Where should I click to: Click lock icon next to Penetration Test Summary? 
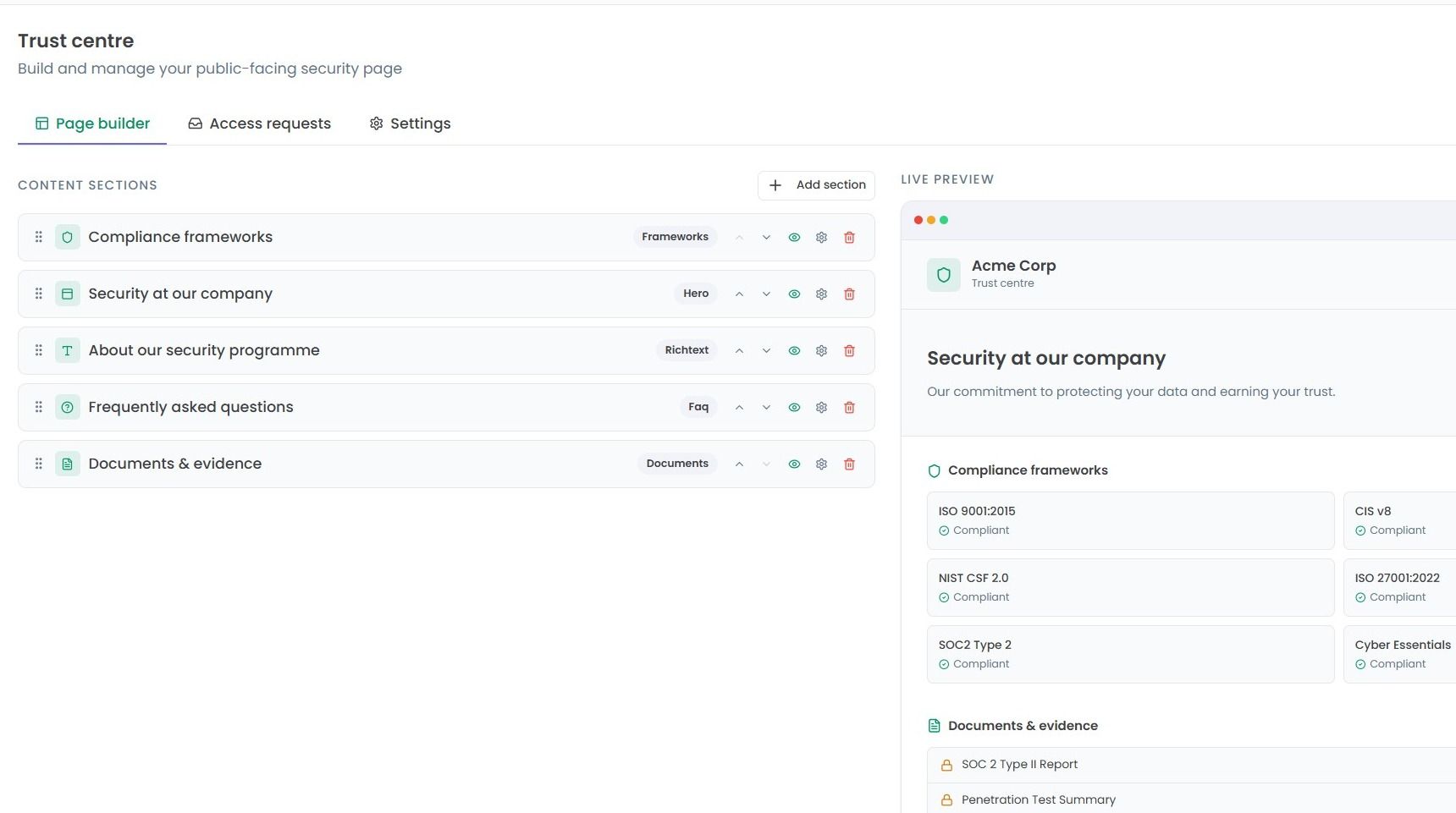pos(946,800)
